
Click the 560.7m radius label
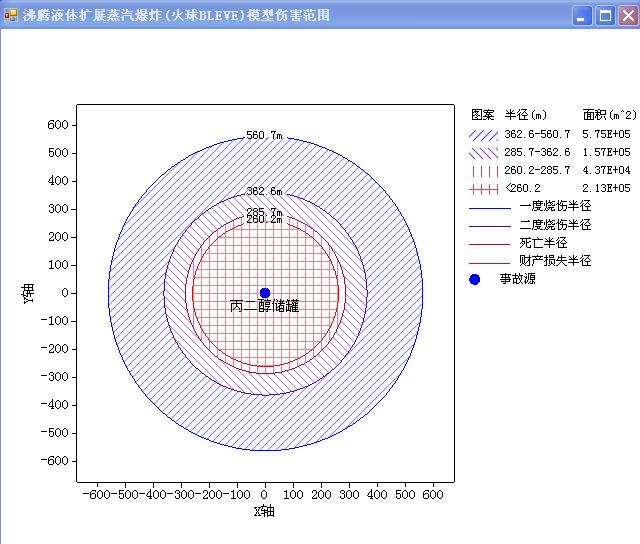264,135
